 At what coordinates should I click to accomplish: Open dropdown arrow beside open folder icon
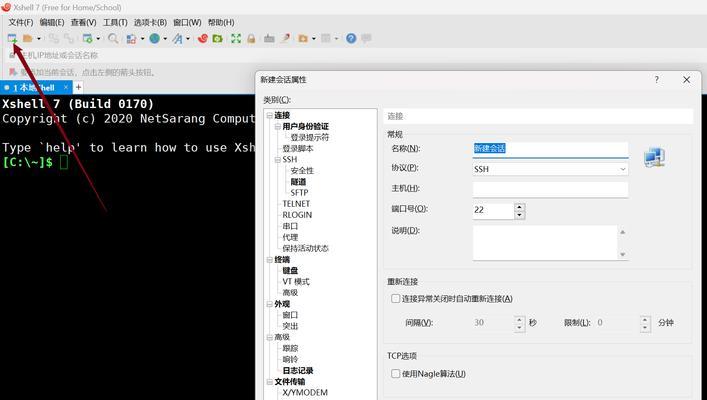39,39
